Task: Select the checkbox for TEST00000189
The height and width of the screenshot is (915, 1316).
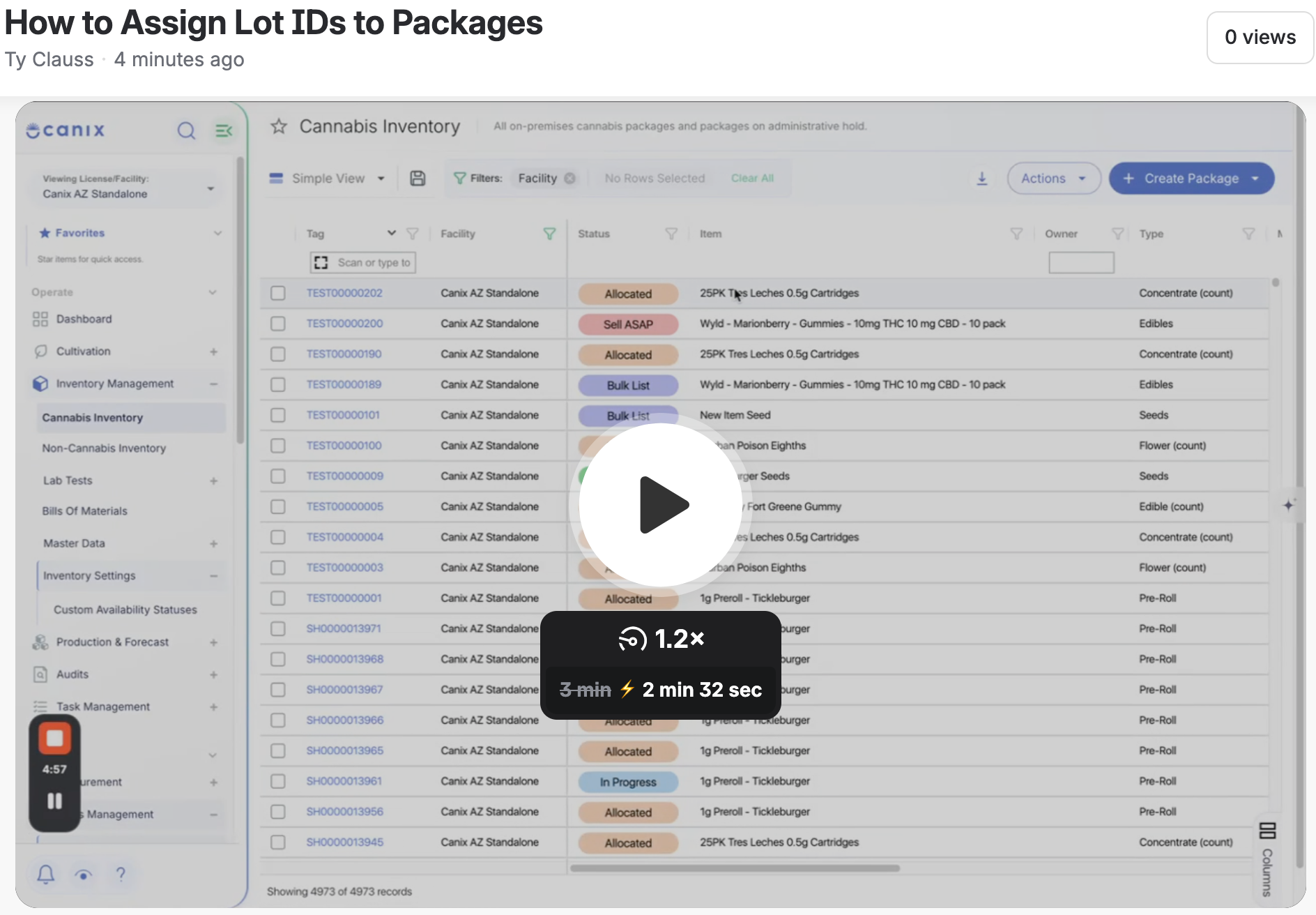Action: 278,384
